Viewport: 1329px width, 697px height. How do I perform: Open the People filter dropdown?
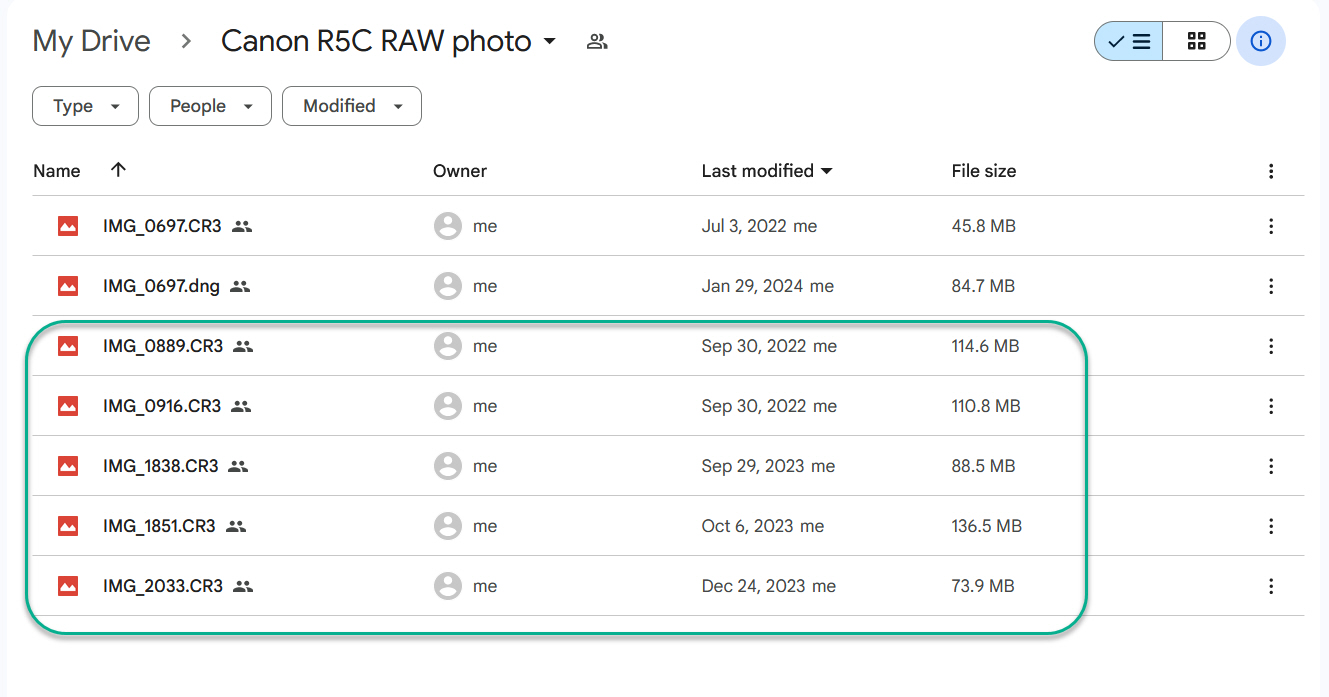point(210,106)
